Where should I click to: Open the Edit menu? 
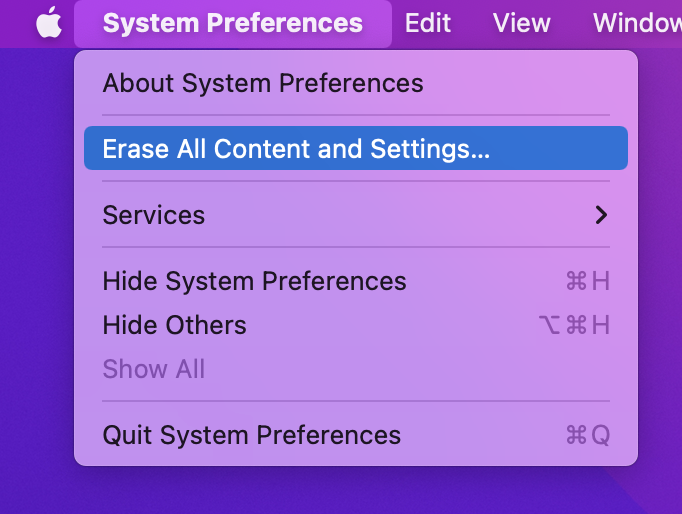428,23
